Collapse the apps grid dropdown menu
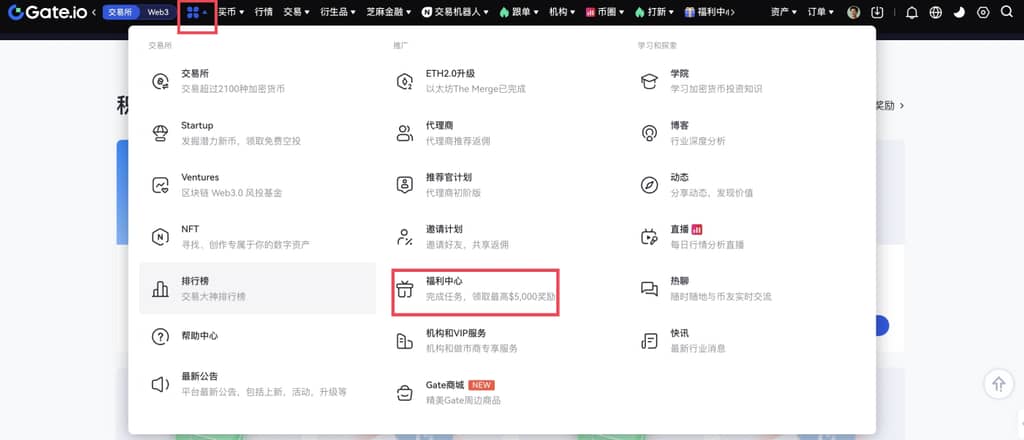Viewport: 1024px width, 440px height. point(196,13)
